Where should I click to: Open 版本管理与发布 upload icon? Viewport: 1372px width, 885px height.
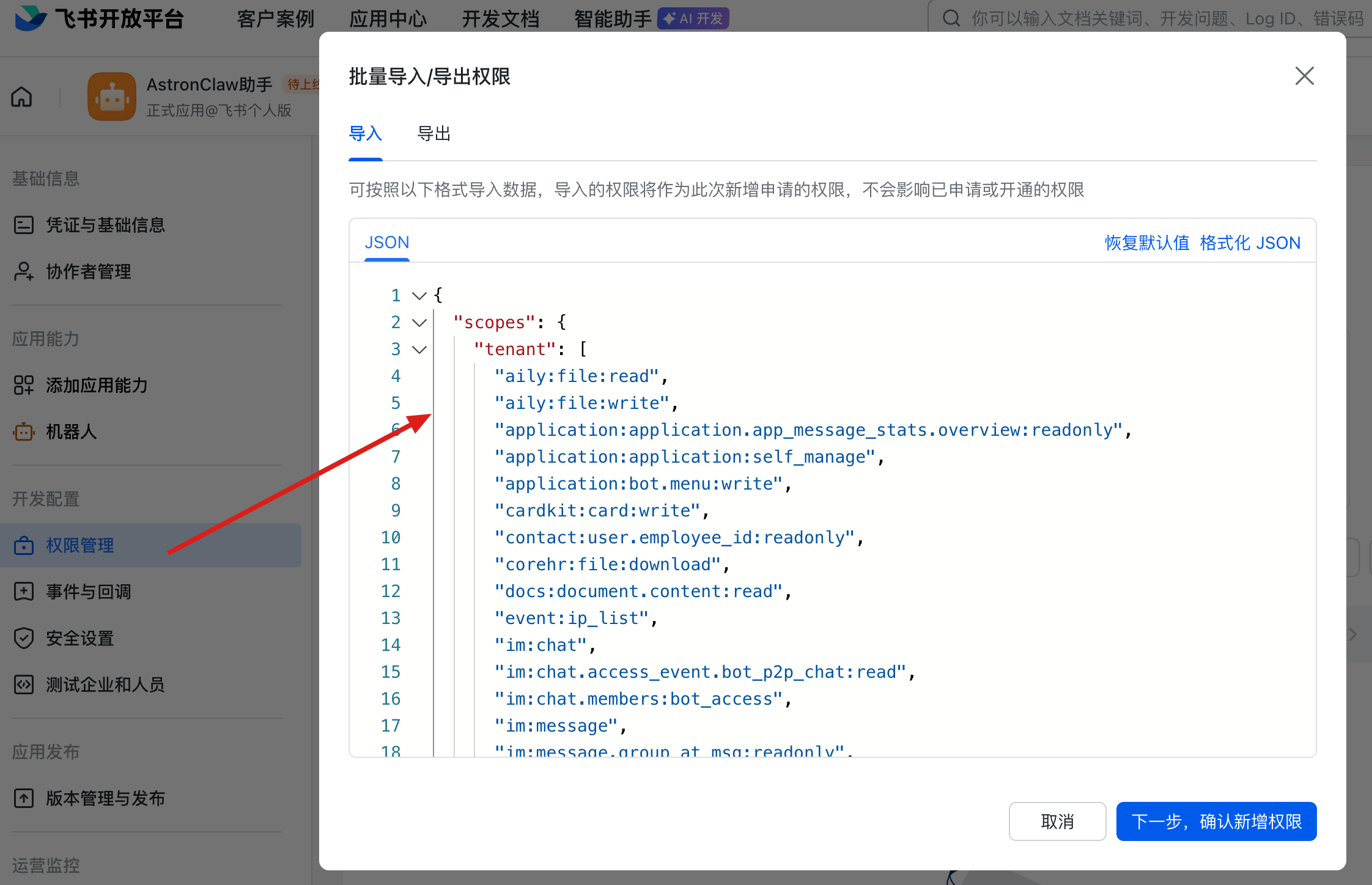[x=24, y=798]
